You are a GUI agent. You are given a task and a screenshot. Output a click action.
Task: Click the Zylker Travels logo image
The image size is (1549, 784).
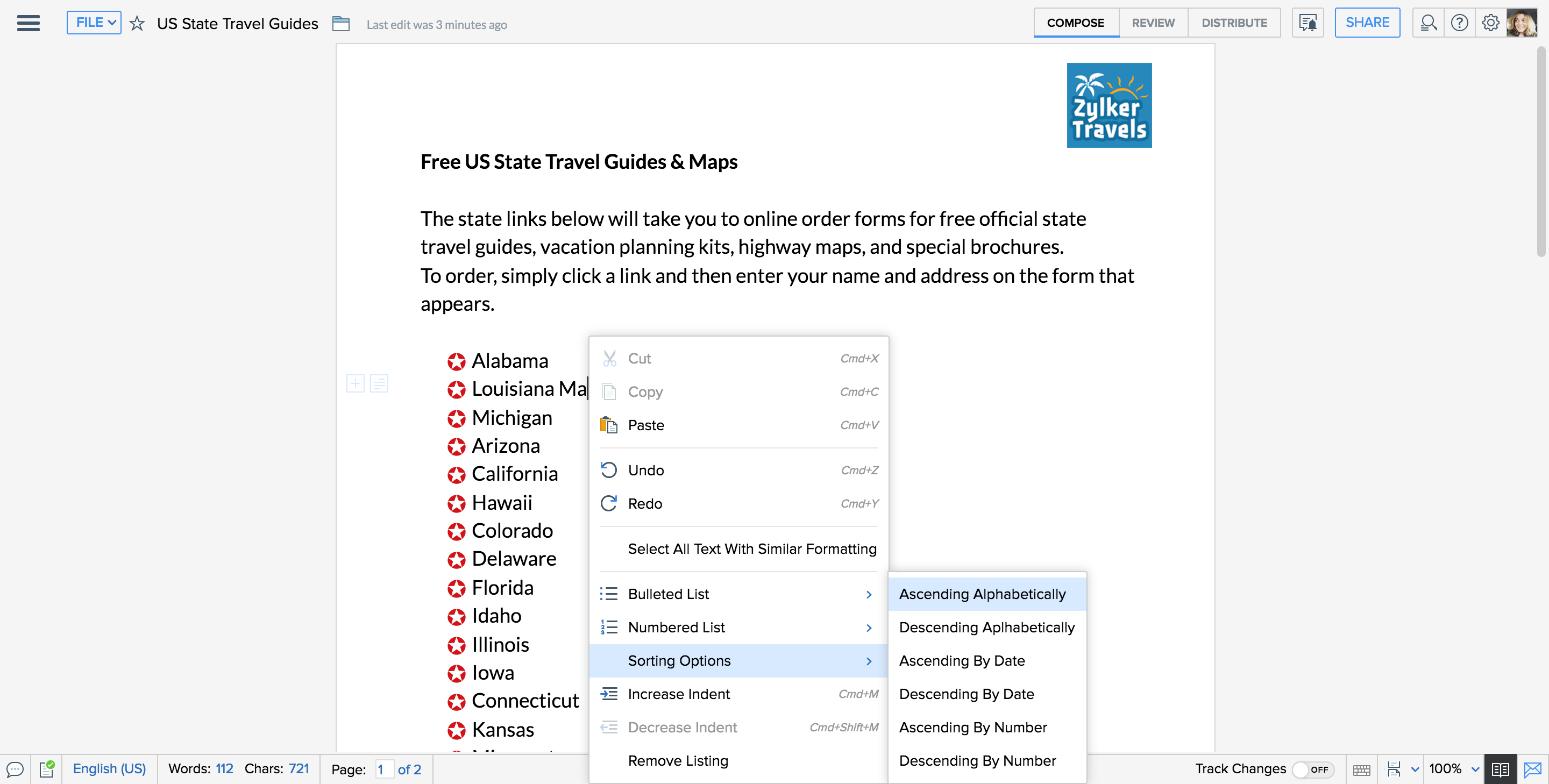pyautogui.click(x=1109, y=105)
